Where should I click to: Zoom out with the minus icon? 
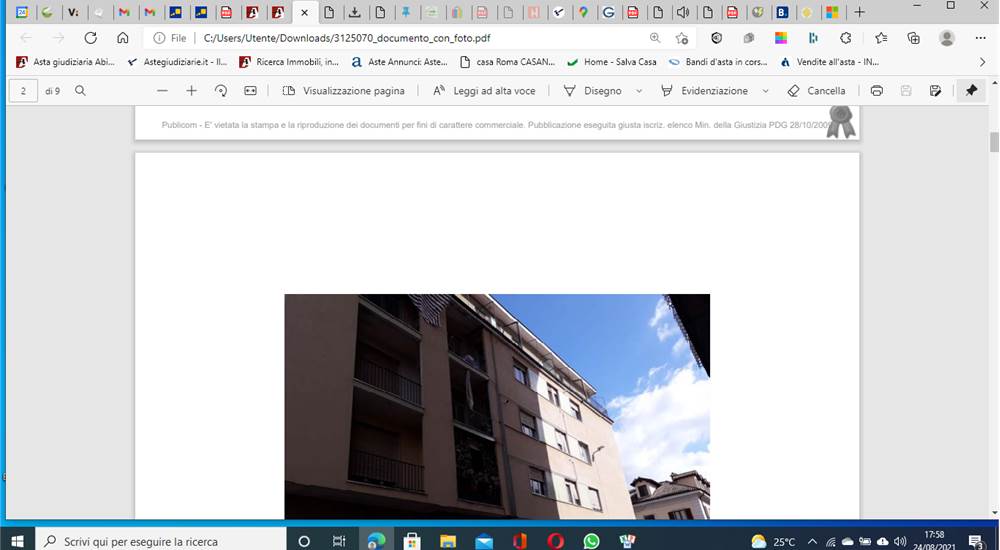162,91
